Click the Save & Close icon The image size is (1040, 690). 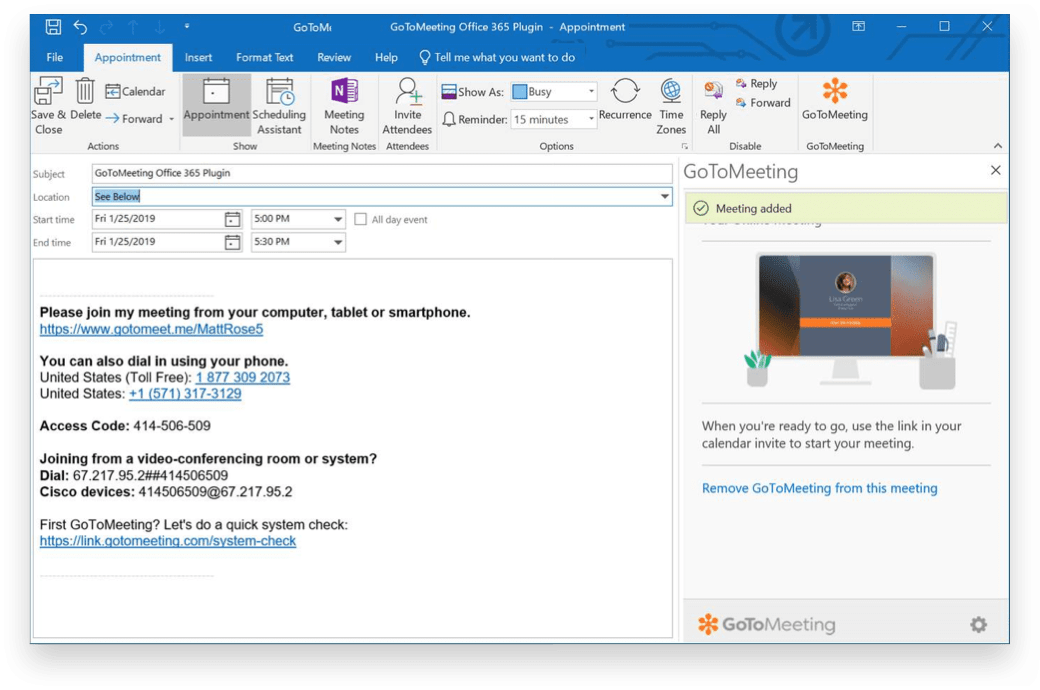(48, 92)
